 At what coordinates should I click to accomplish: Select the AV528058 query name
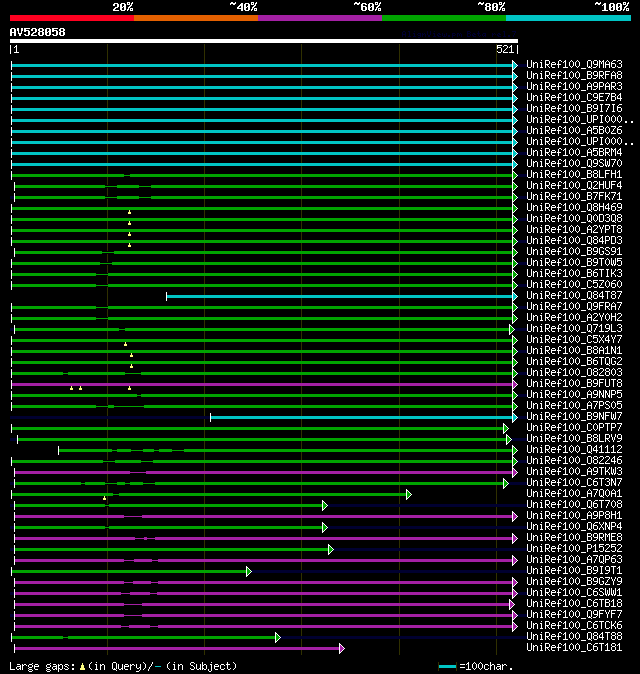point(37,32)
